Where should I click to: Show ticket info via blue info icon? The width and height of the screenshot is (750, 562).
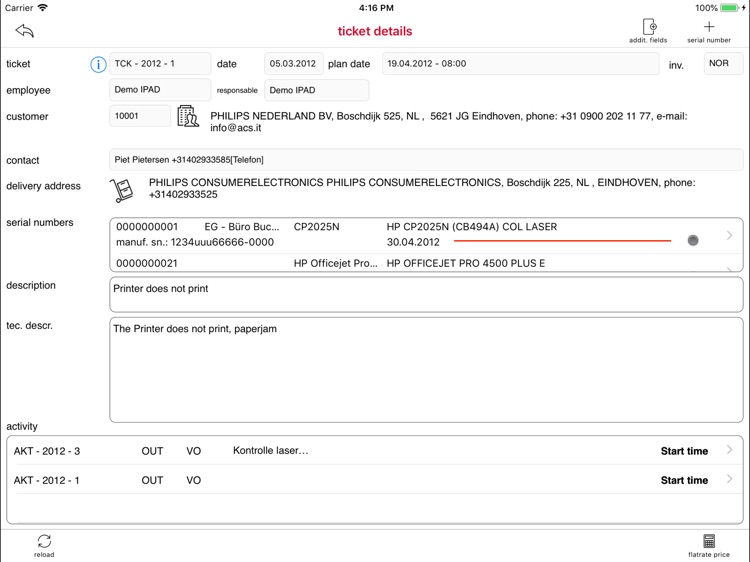pyautogui.click(x=98, y=64)
